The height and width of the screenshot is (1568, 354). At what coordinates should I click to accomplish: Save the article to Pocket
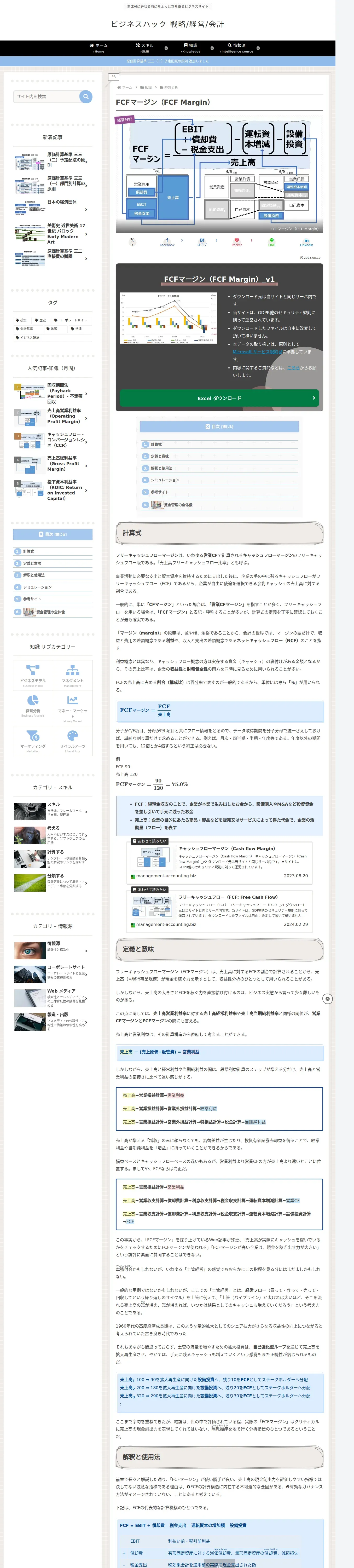tap(237, 242)
